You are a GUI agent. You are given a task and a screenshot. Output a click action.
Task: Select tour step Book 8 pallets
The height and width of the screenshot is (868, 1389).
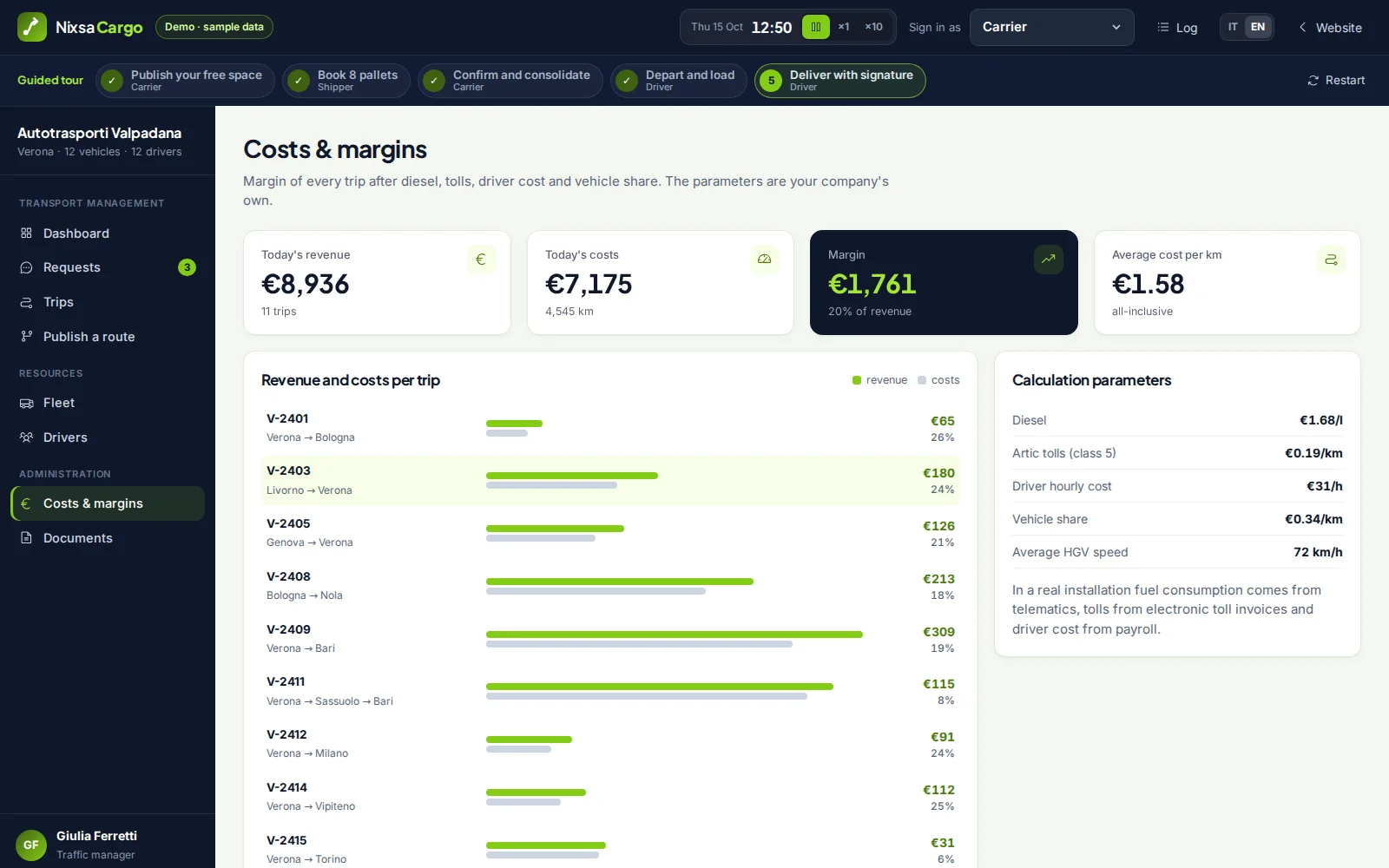tap(346, 80)
